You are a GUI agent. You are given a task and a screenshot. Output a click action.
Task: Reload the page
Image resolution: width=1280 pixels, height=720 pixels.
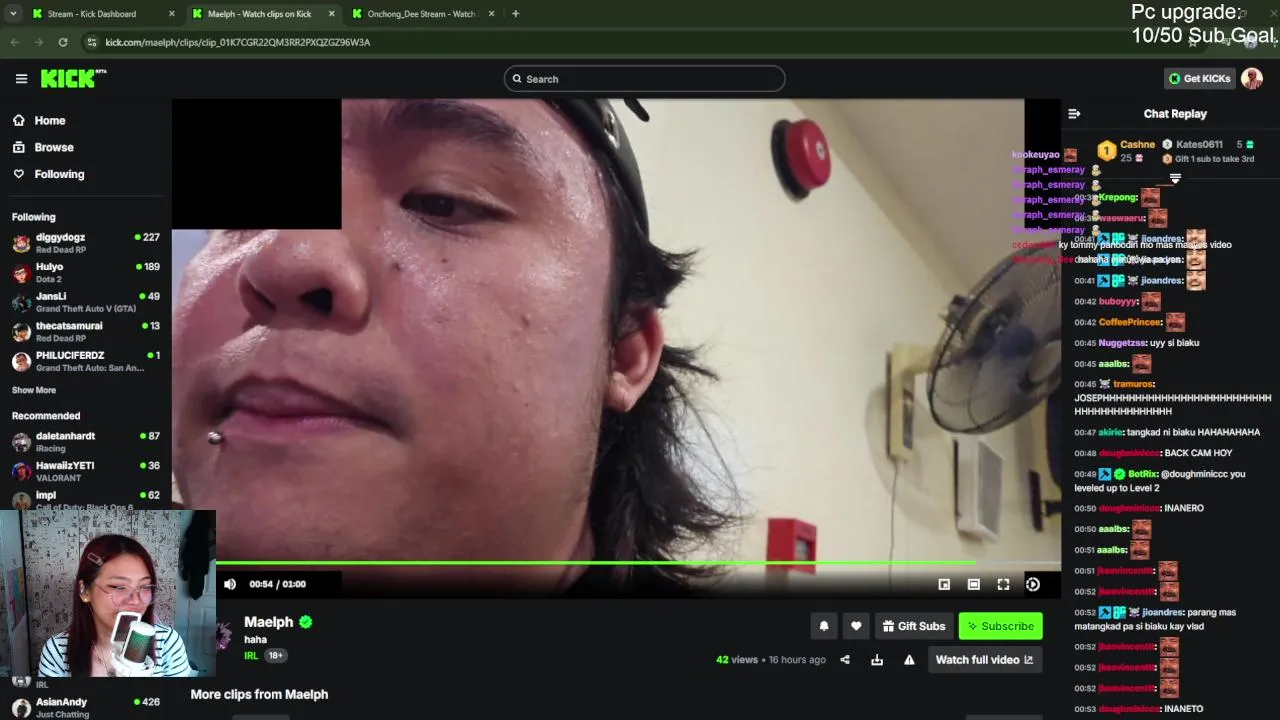point(63,42)
